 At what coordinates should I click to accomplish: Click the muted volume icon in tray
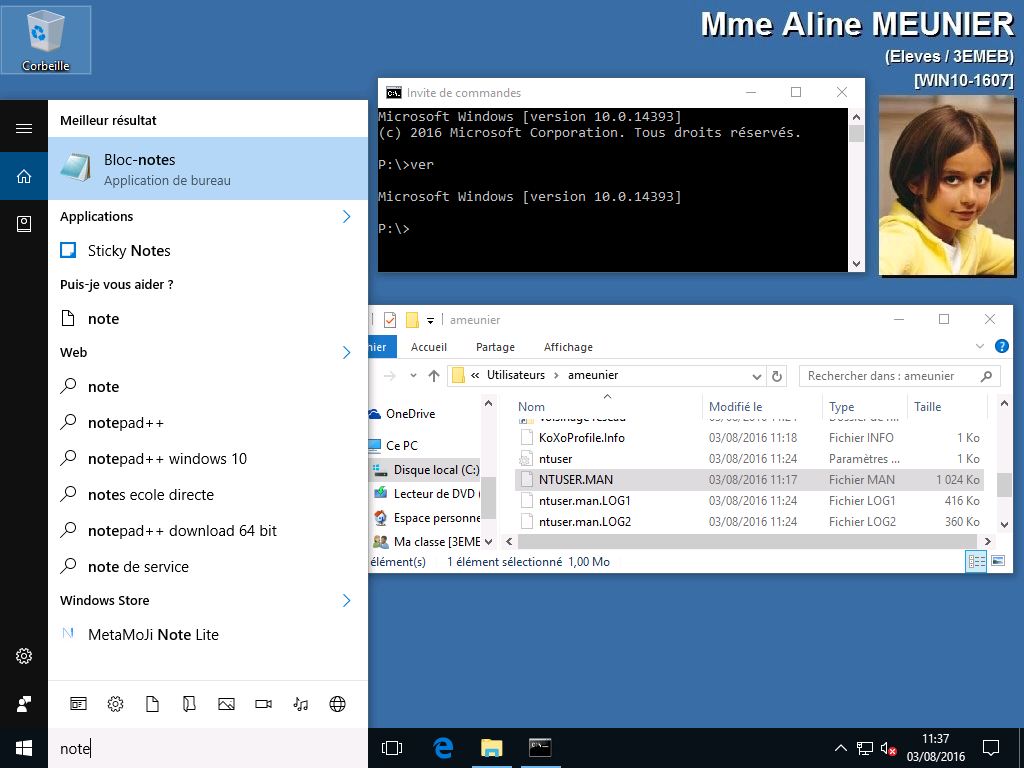[x=888, y=748]
